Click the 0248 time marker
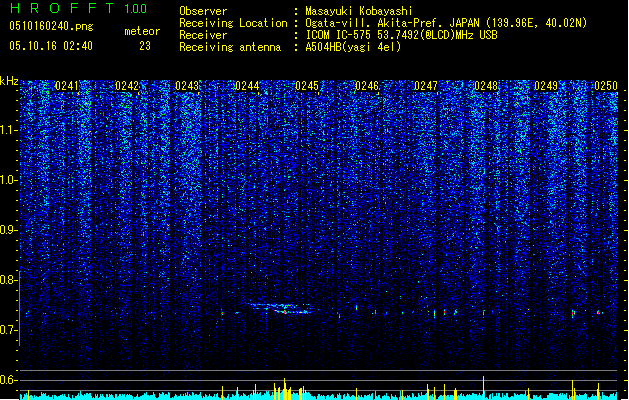This screenshot has width=629, height=400. click(x=486, y=85)
